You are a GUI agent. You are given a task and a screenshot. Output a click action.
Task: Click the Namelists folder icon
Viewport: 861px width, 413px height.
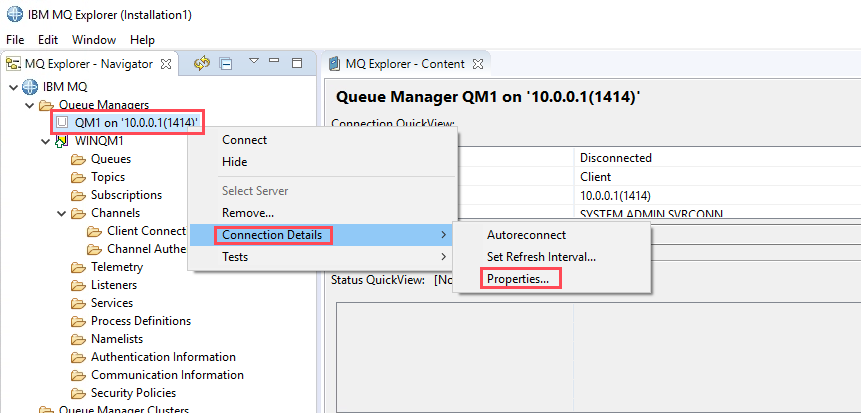click(79, 339)
